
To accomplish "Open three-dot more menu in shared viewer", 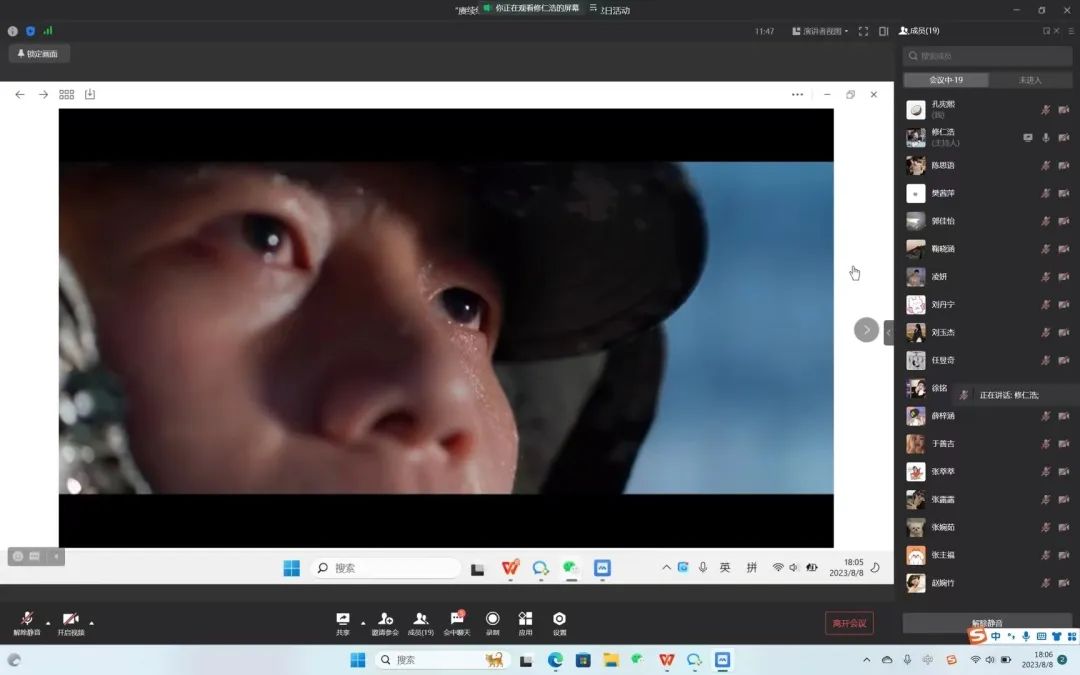I will pyautogui.click(x=798, y=94).
